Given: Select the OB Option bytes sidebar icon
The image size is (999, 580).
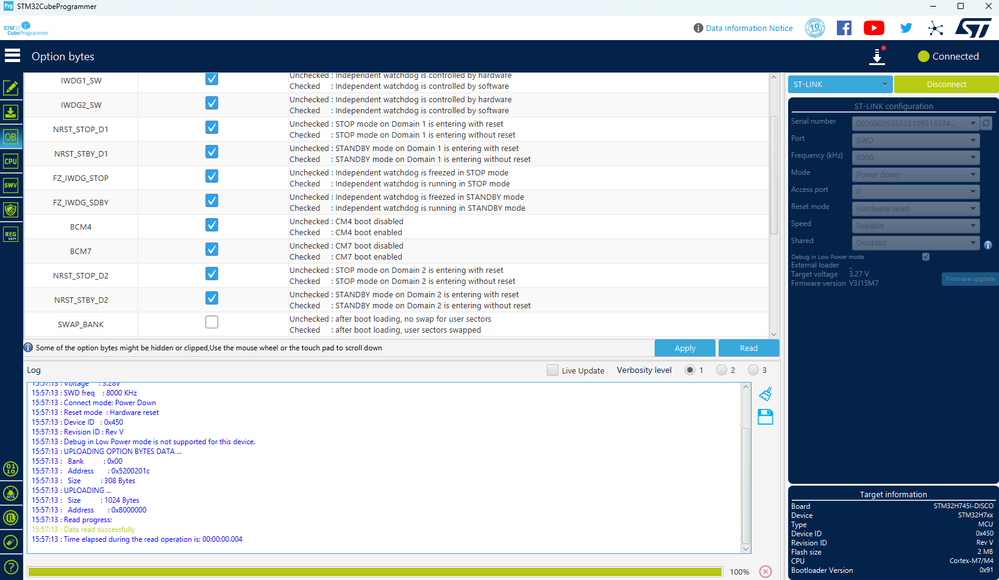Looking at the screenshot, I should point(10,135).
